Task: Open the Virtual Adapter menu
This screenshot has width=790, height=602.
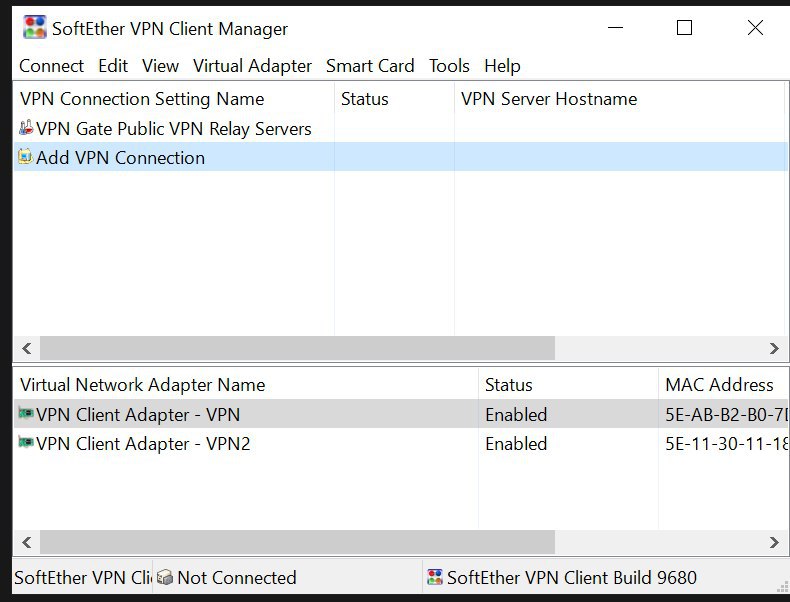Action: (x=252, y=66)
